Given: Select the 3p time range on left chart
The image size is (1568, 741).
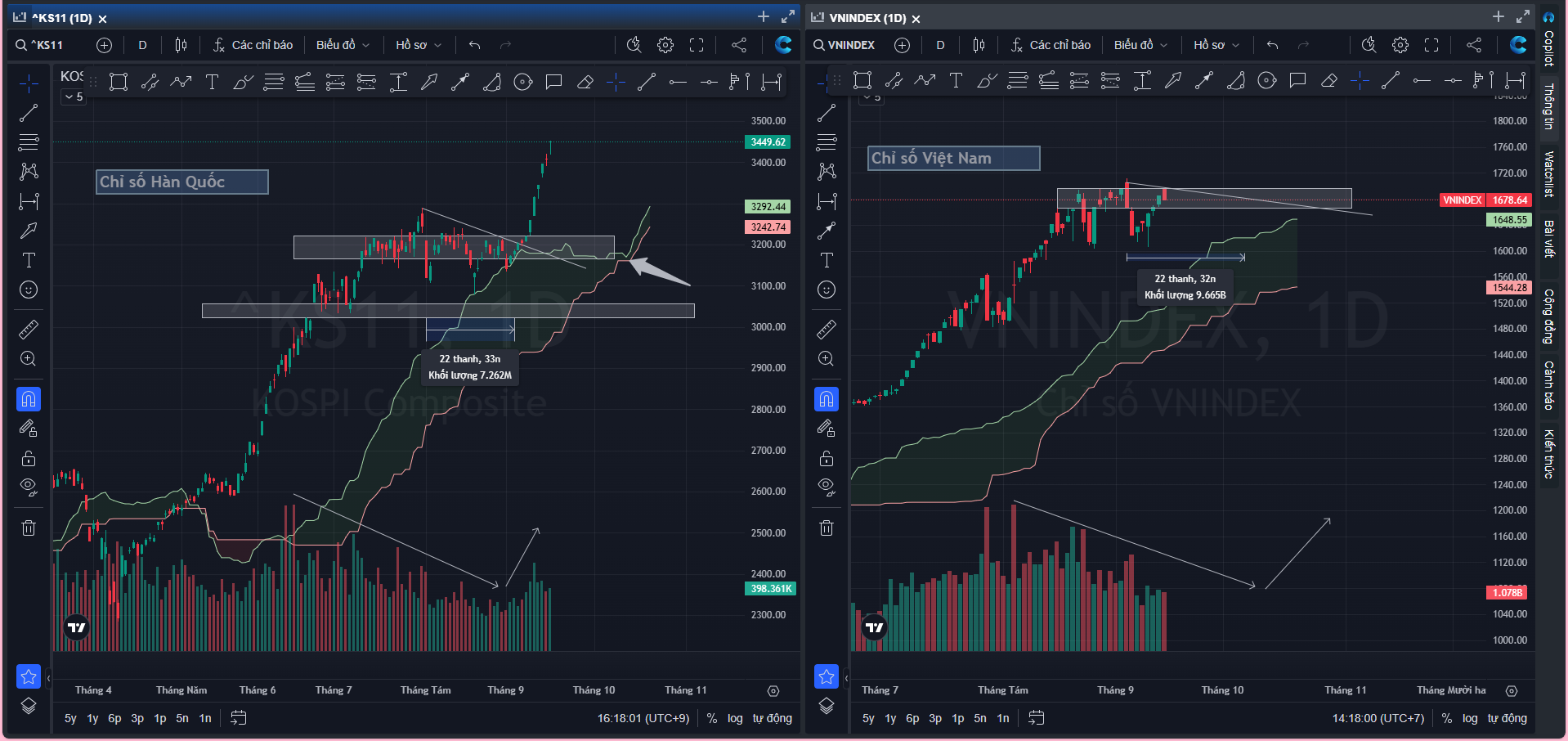Looking at the screenshot, I should pyautogui.click(x=137, y=718).
